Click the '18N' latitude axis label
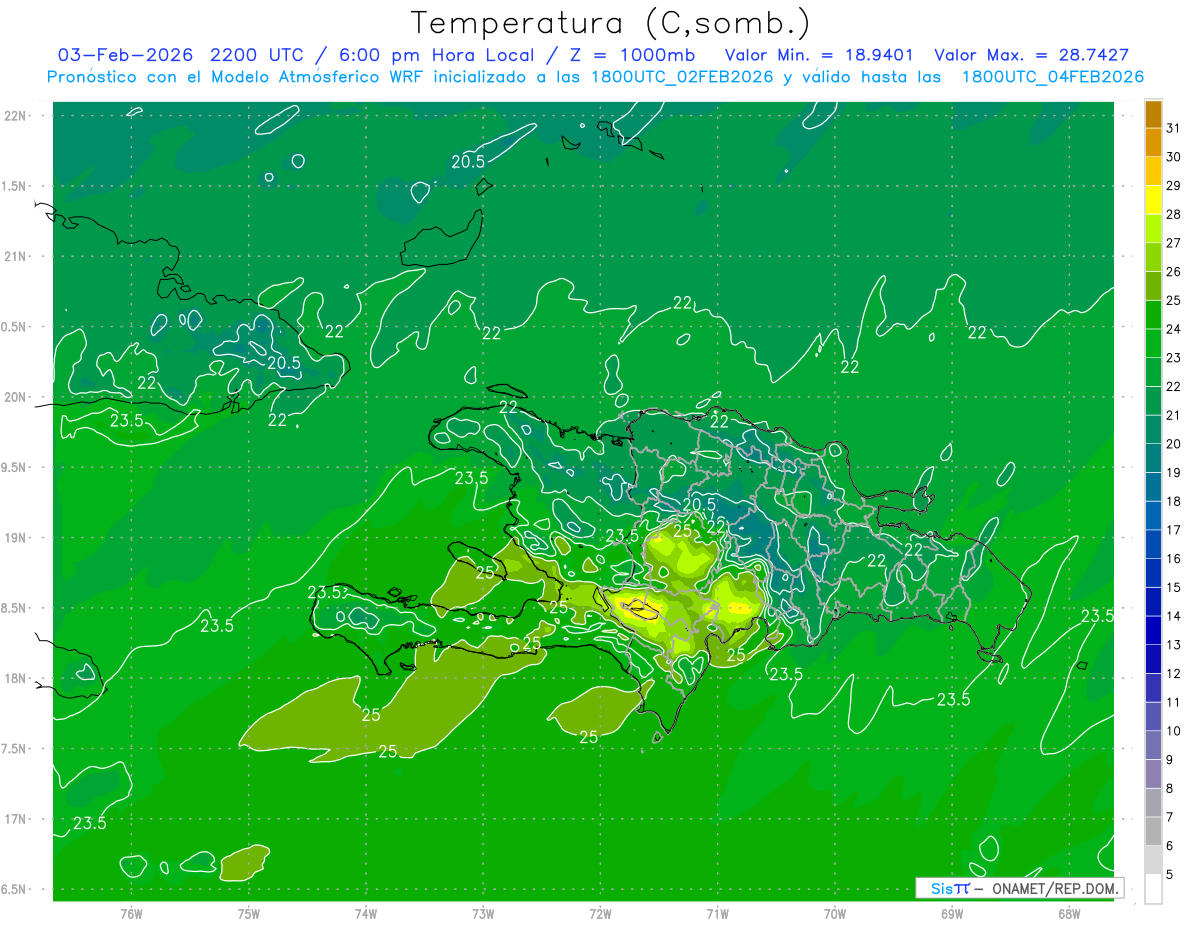This screenshot has height=927, width=1200. [15, 679]
